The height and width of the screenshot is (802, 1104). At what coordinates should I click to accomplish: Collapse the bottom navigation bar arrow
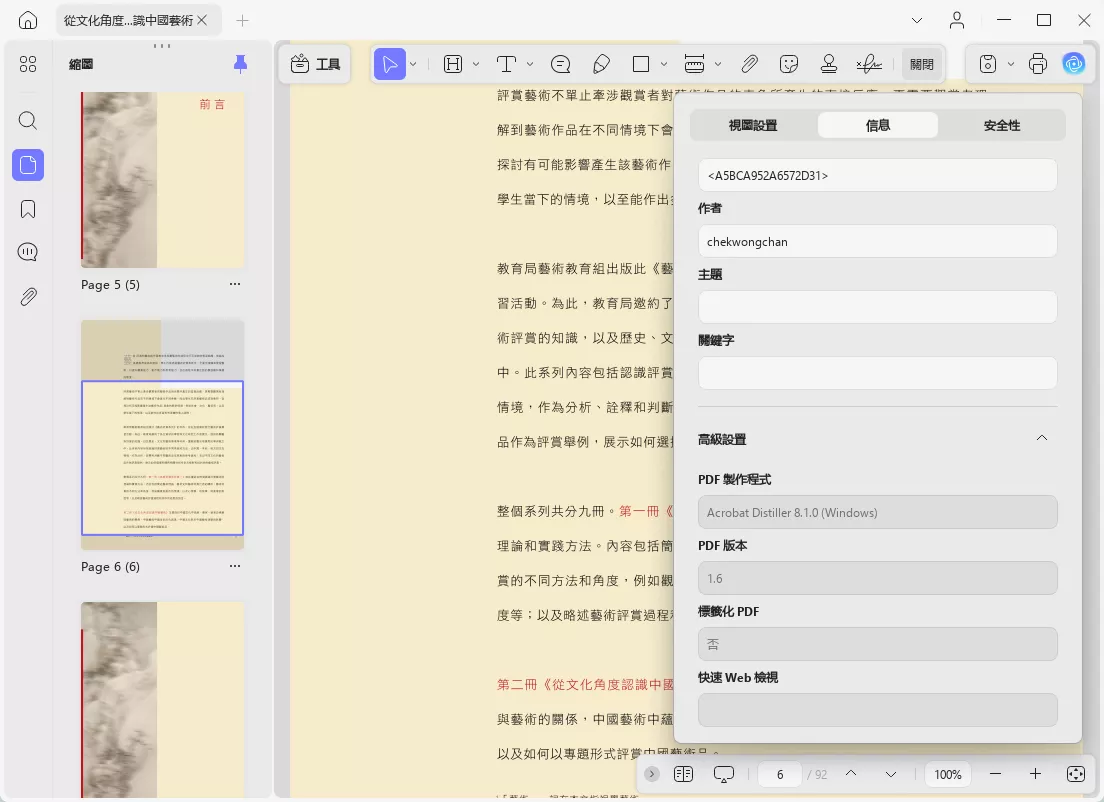(652, 774)
